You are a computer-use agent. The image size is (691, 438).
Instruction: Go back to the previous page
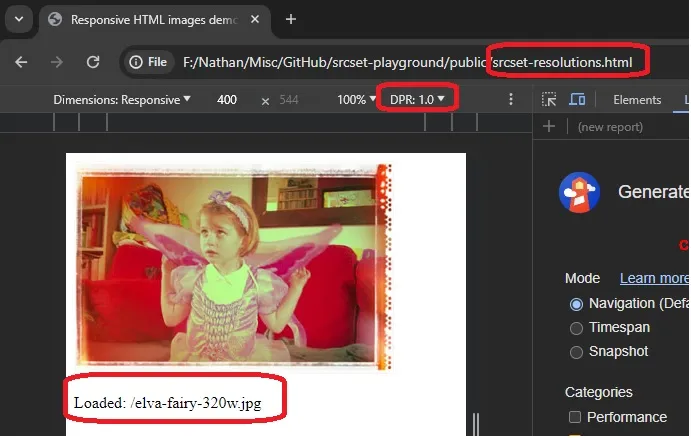[x=21, y=62]
